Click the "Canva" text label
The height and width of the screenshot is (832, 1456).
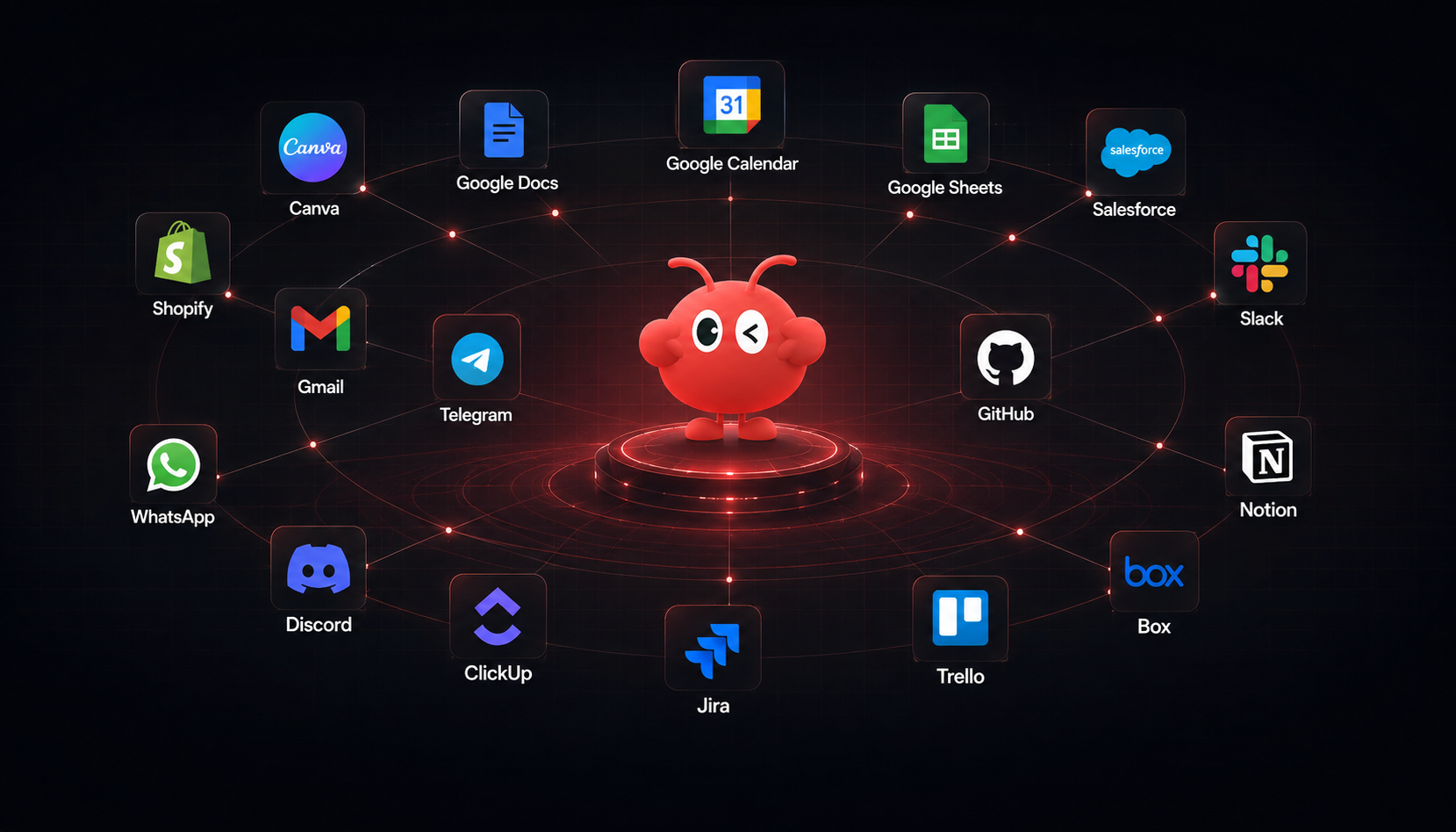coord(314,209)
